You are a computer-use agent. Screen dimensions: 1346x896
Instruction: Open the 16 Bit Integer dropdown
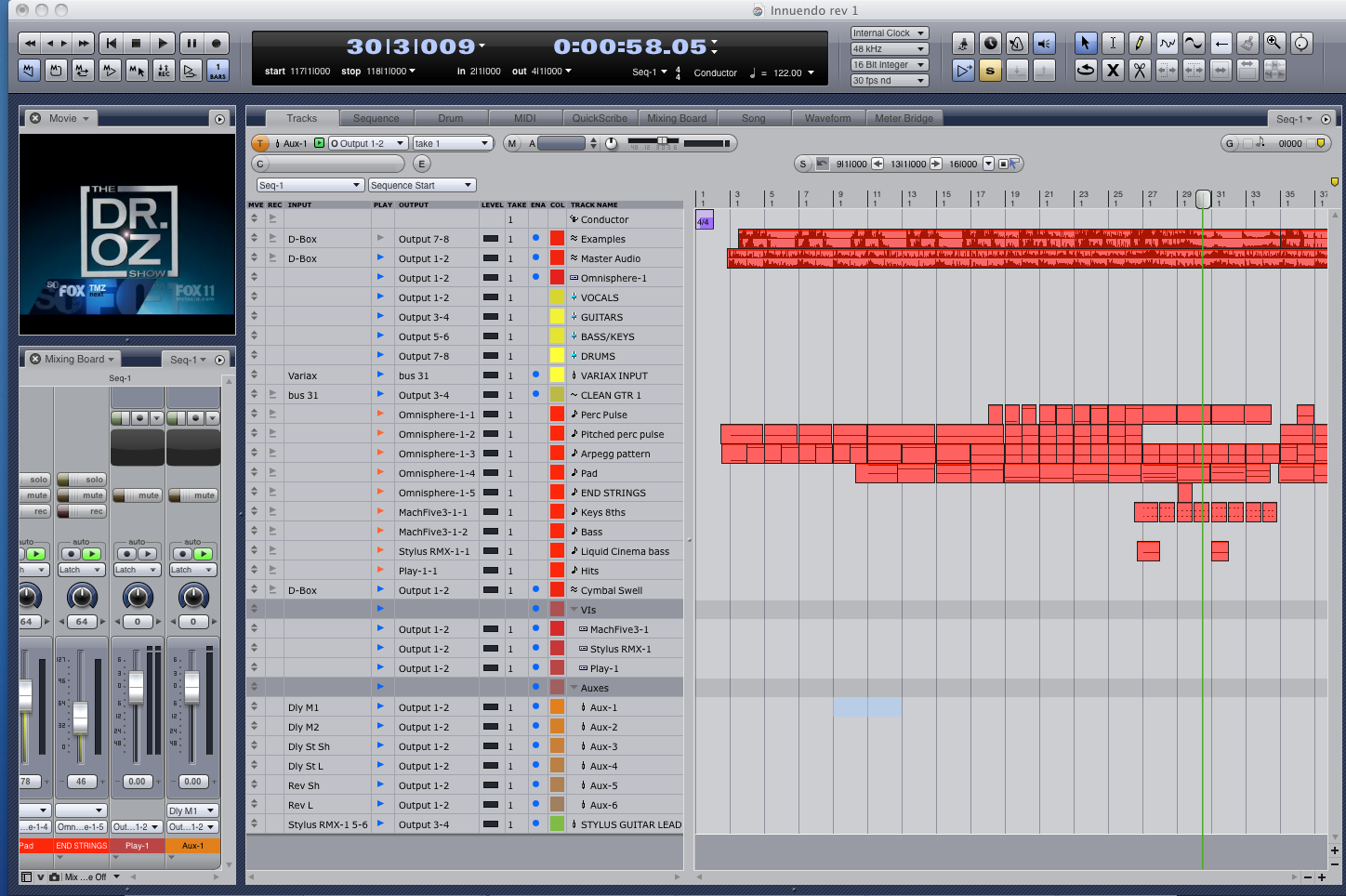click(x=890, y=65)
